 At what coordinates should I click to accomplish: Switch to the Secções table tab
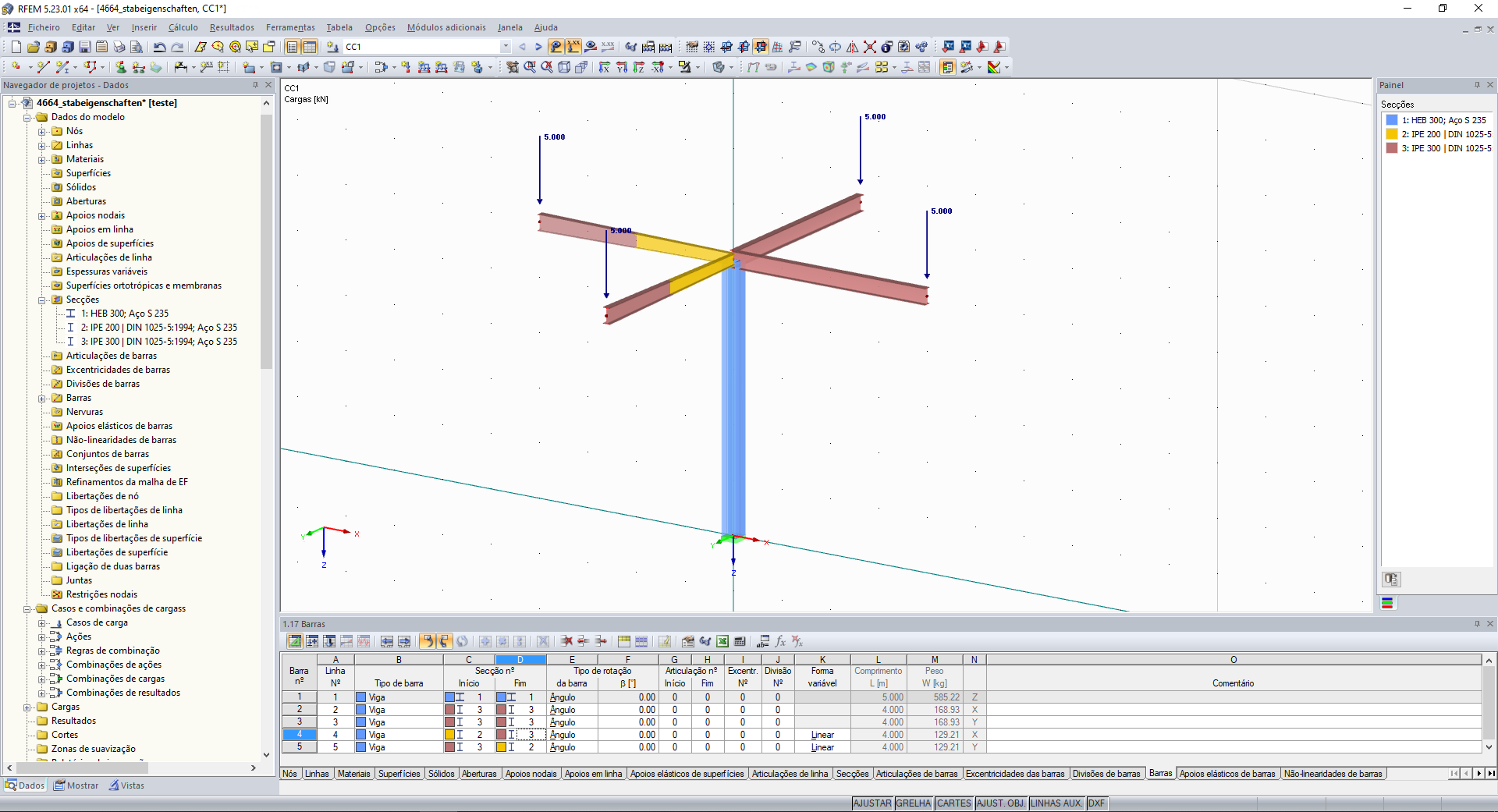tap(852, 774)
